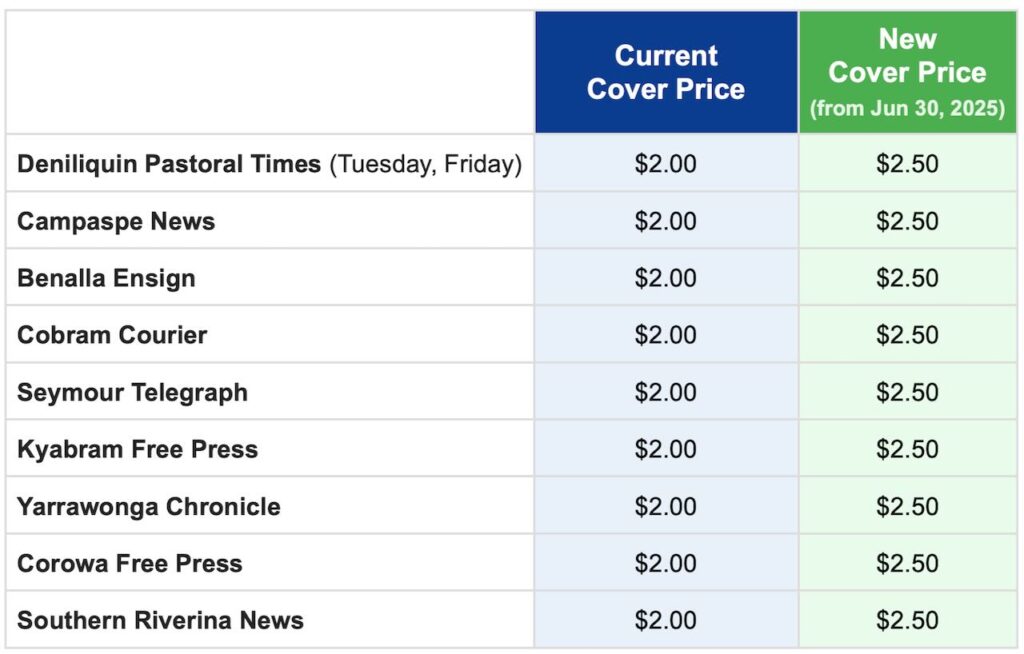Viewport: 1024px width, 654px height.
Task: Select the Benalla Ensign row label
Action: pos(106,278)
